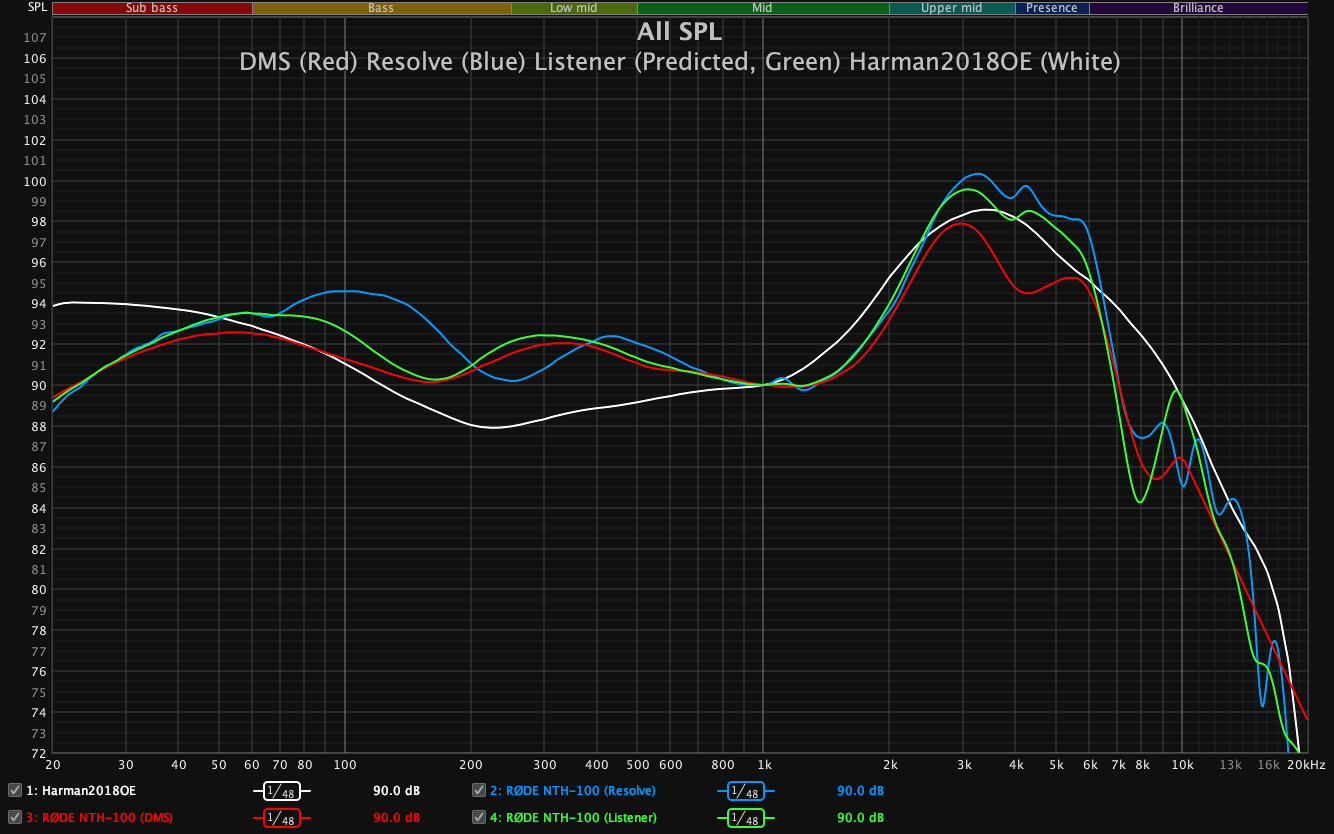Click the 72 value on the SPL axis
Screen dimensions: 1334x834
click(38, 752)
